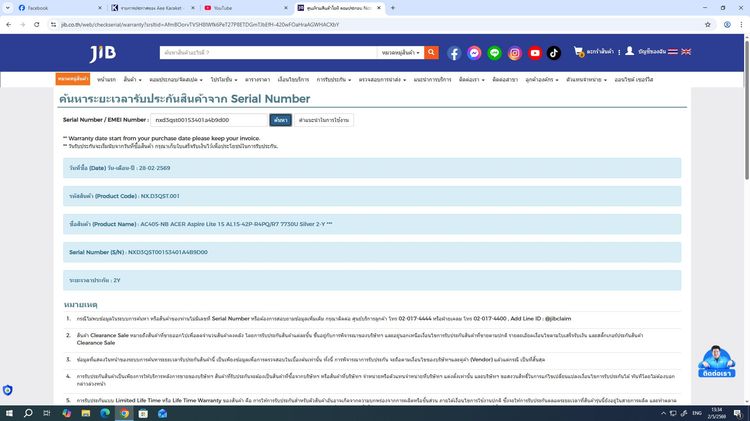Screen dimensions: 750x421
Task: Click the orange search magnifier button
Action: (431, 53)
